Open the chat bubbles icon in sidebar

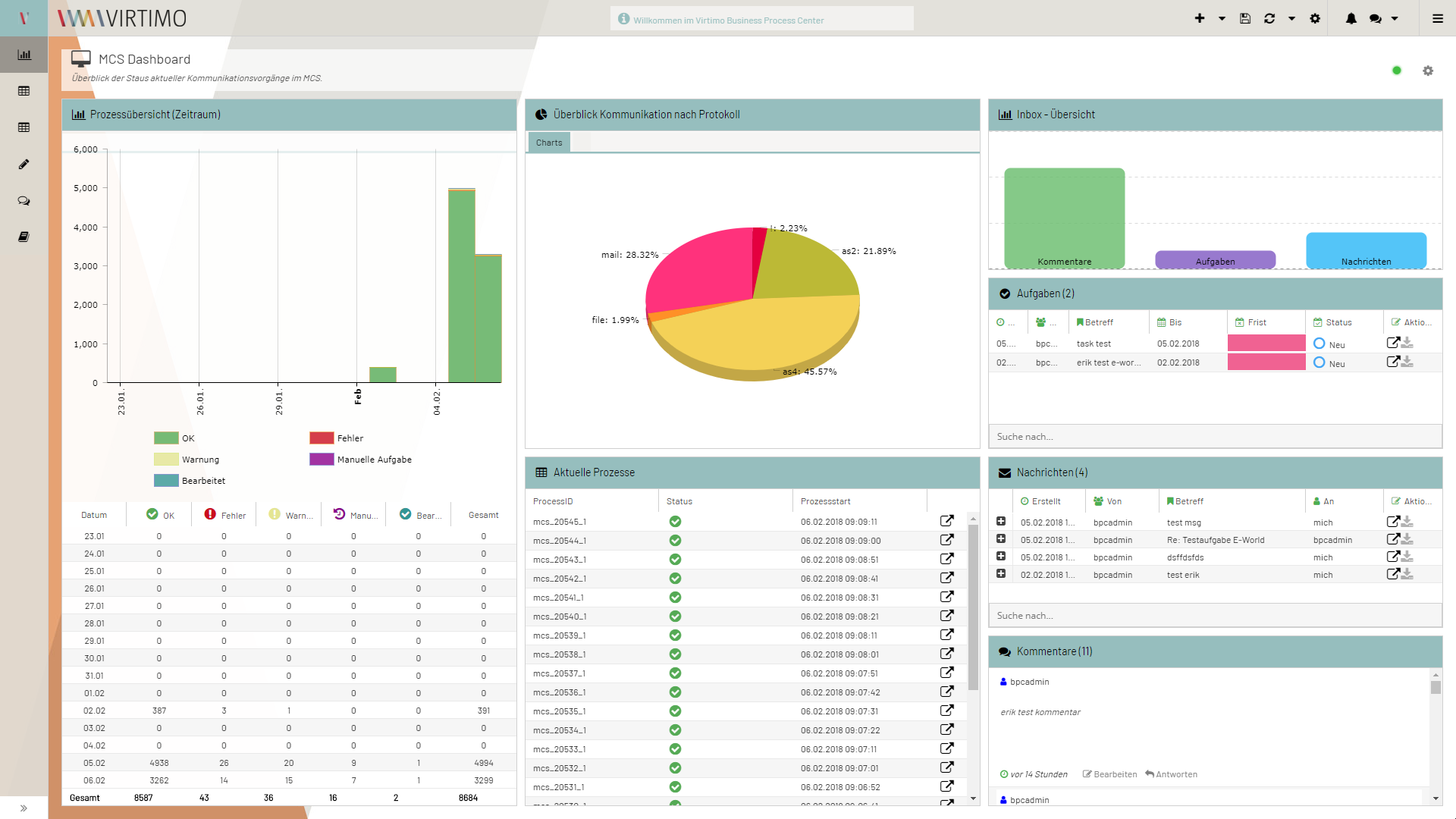(x=24, y=201)
